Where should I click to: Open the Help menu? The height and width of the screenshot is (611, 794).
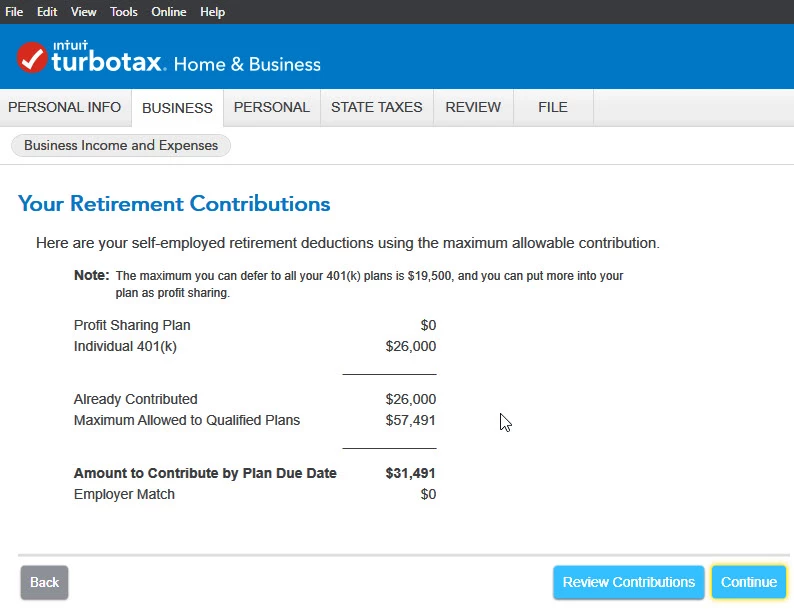(212, 12)
